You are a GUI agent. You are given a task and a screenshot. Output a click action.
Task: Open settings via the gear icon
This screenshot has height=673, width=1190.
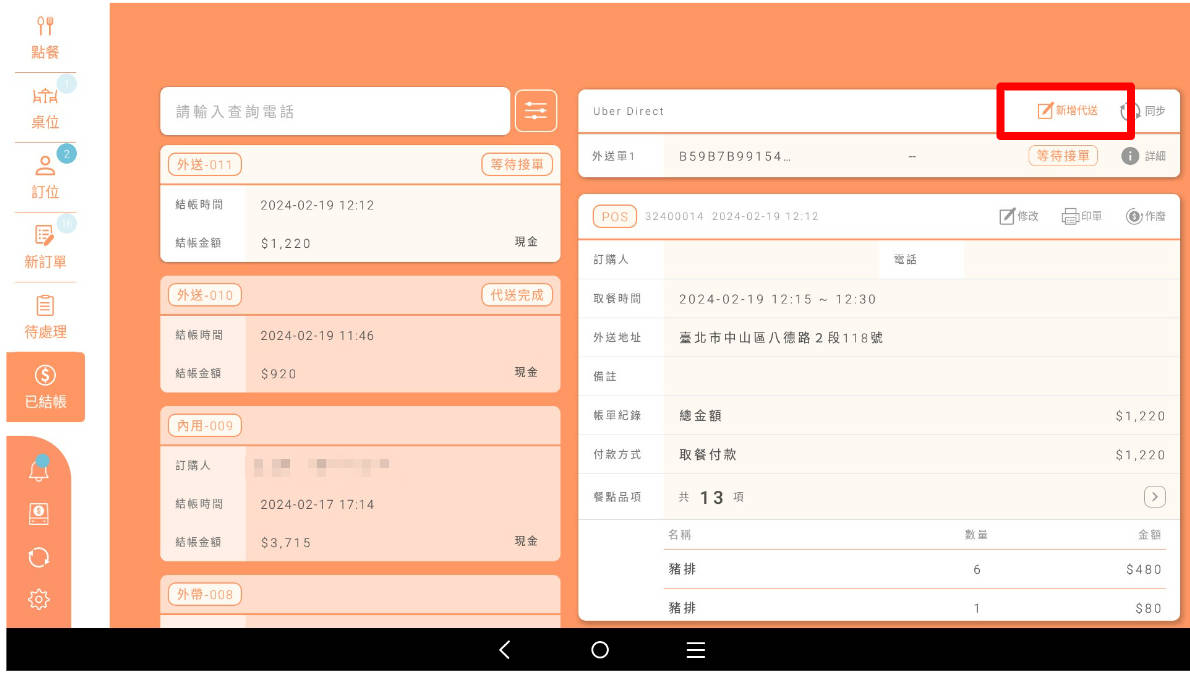click(39, 599)
